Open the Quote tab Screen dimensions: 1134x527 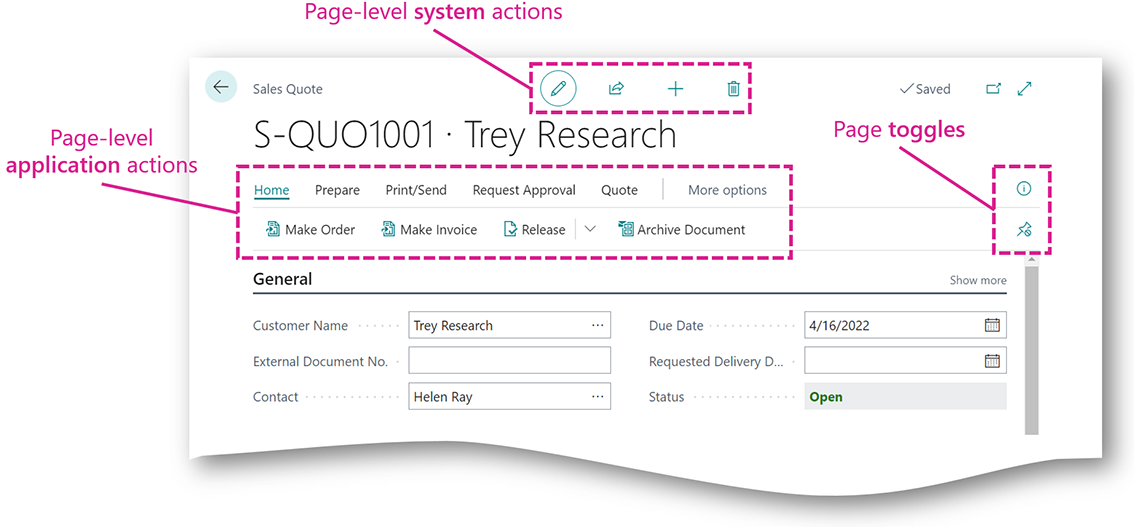click(619, 190)
